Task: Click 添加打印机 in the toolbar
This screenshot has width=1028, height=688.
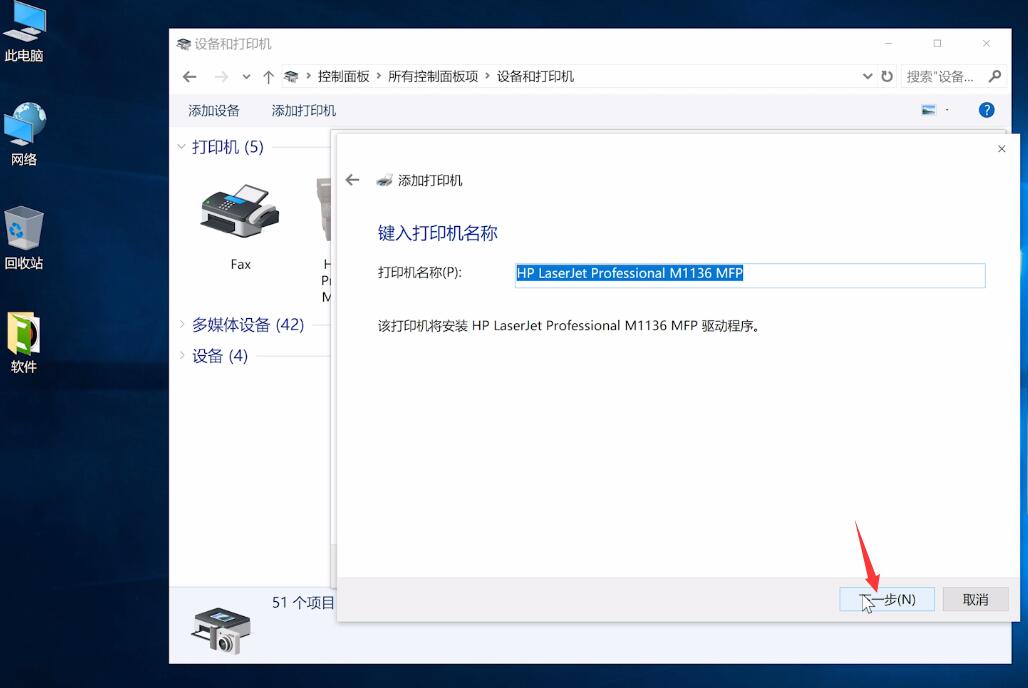Action: pos(303,110)
